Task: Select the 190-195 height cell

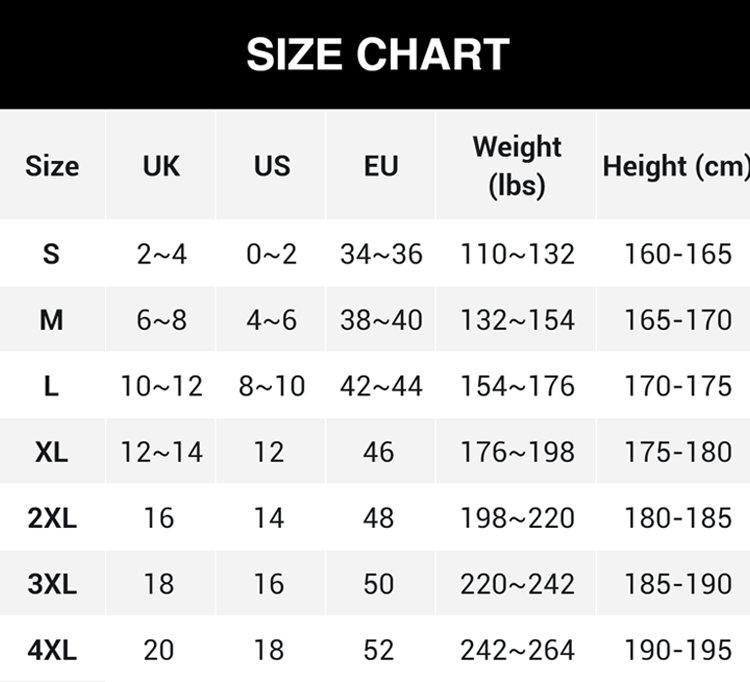Action: pyautogui.click(x=678, y=650)
